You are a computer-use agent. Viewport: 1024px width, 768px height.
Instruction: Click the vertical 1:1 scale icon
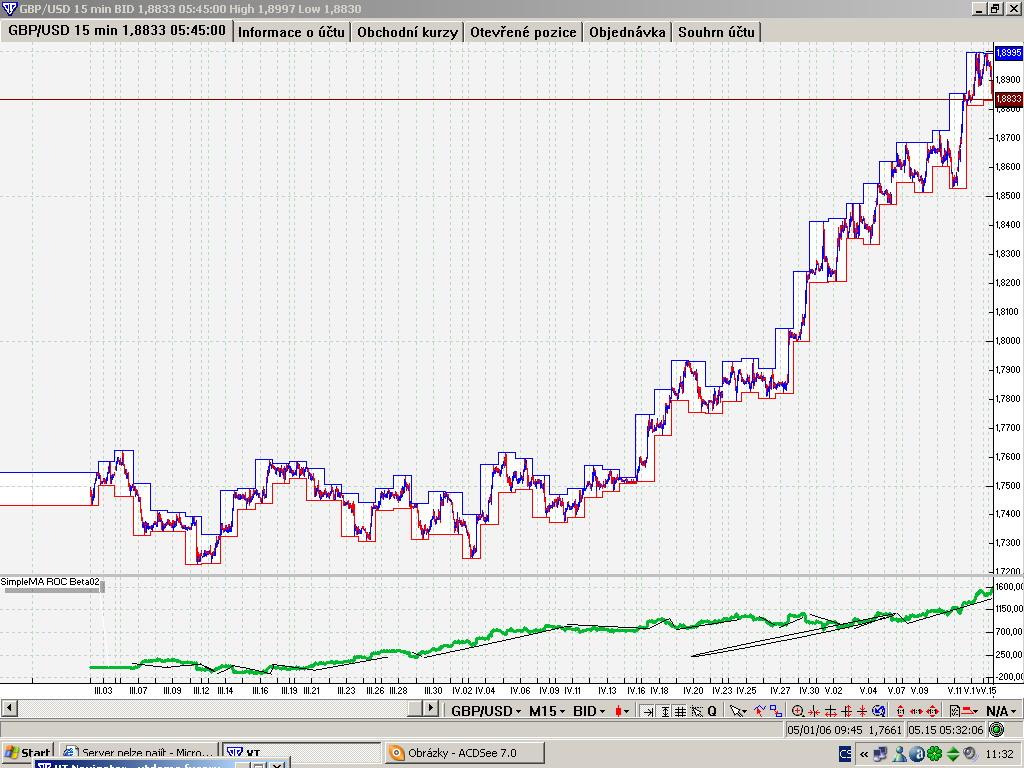pyautogui.click(x=901, y=711)
